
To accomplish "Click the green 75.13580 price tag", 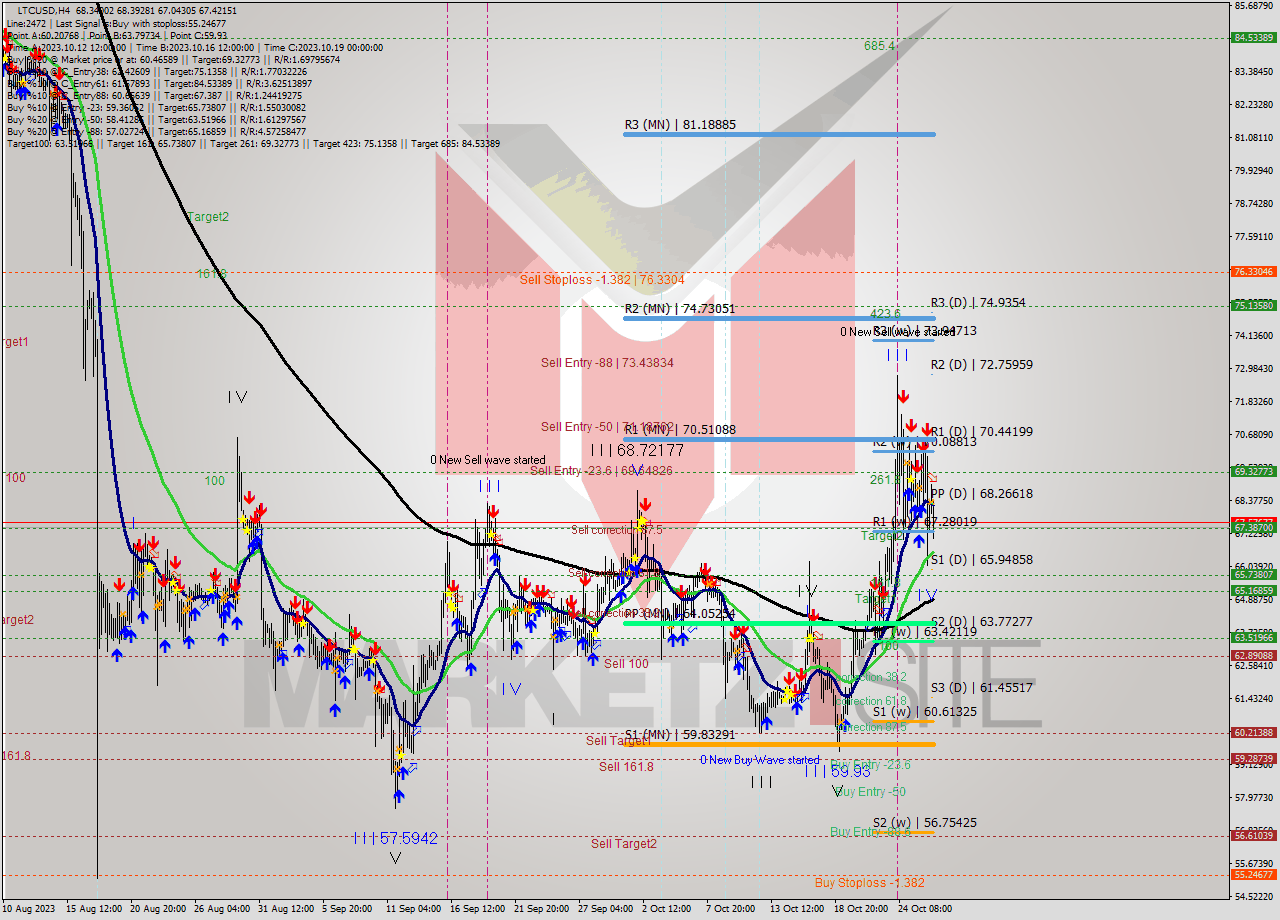I will (x=1253, y=306).
